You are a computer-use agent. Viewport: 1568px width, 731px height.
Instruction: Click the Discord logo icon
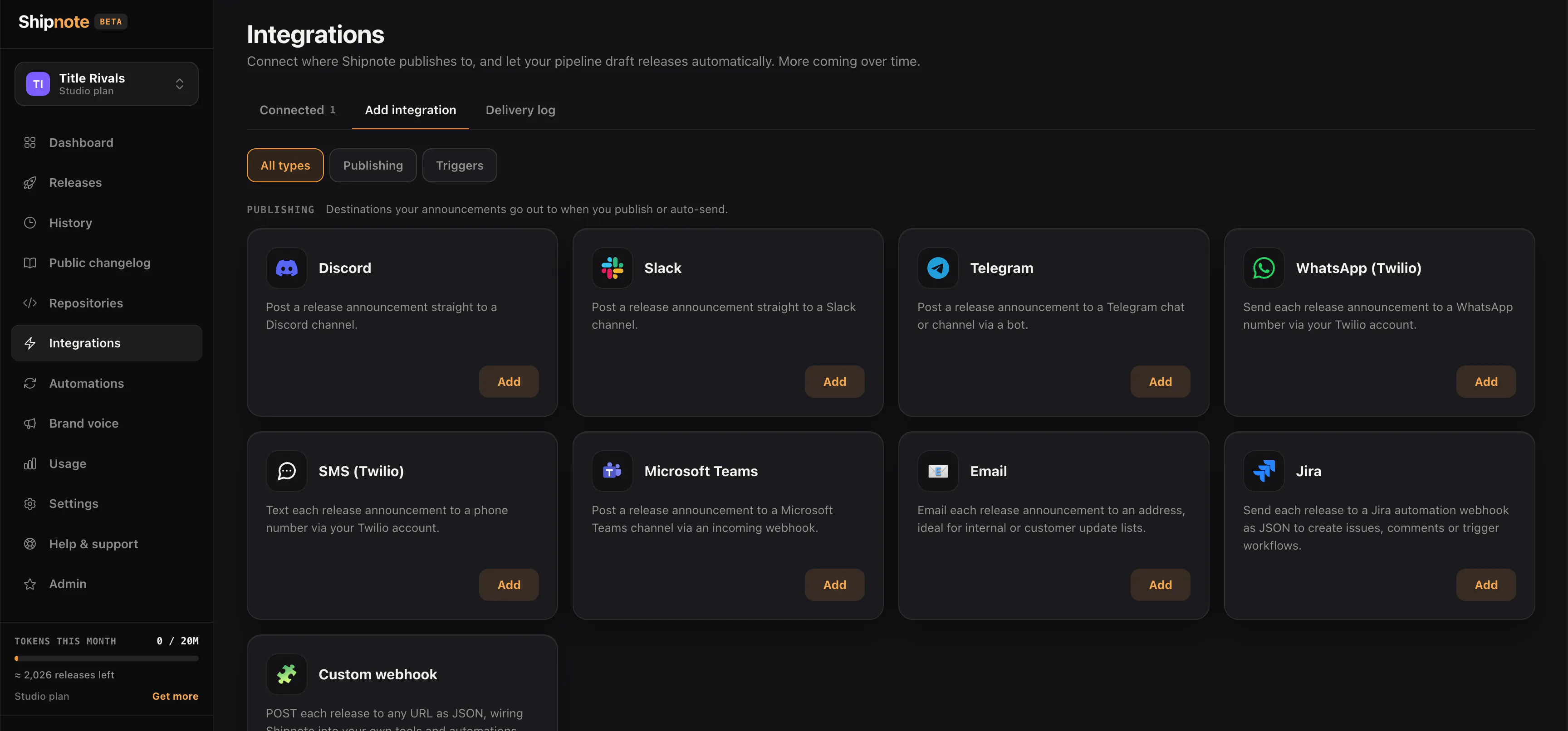[287, 268]
